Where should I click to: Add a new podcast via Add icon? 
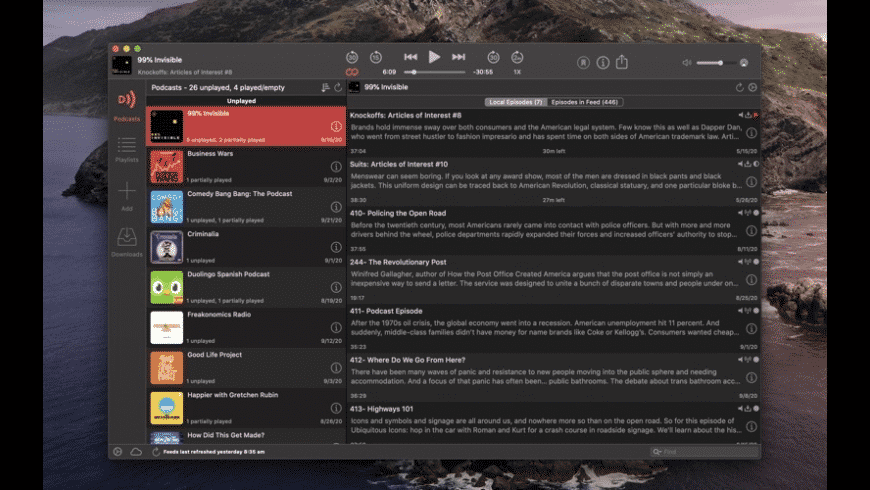click(127, 196)
